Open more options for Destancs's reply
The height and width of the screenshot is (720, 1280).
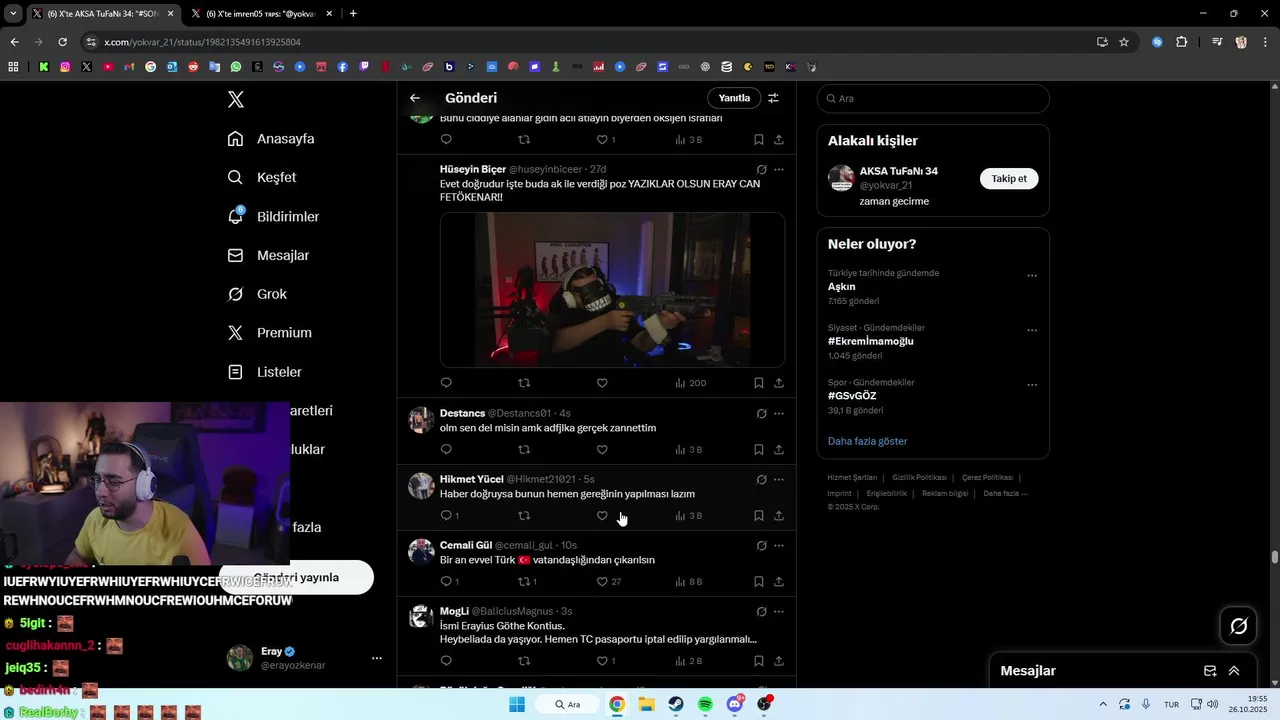(x=779, y=414)
